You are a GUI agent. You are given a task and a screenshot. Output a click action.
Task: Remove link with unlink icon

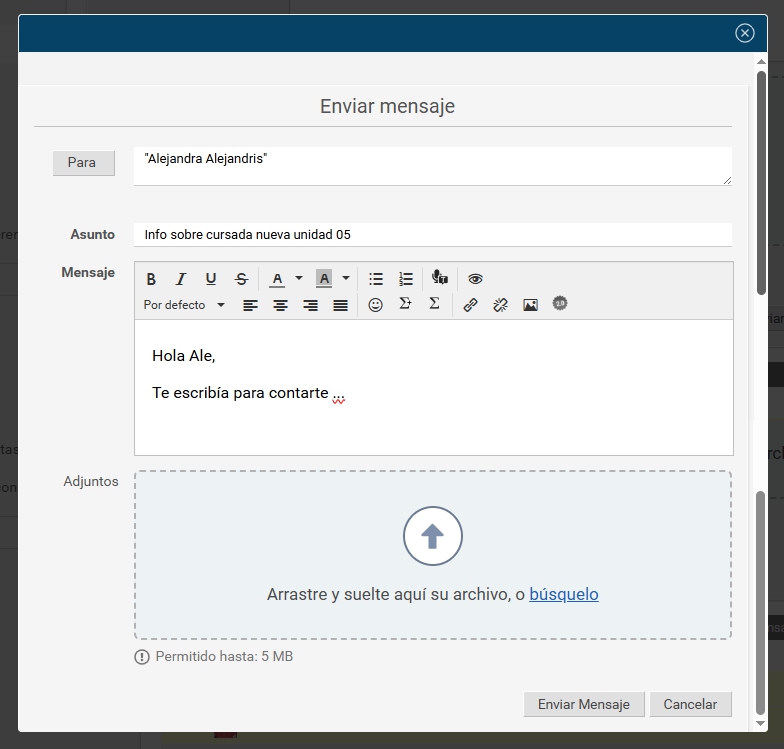(x=500, y=305)
